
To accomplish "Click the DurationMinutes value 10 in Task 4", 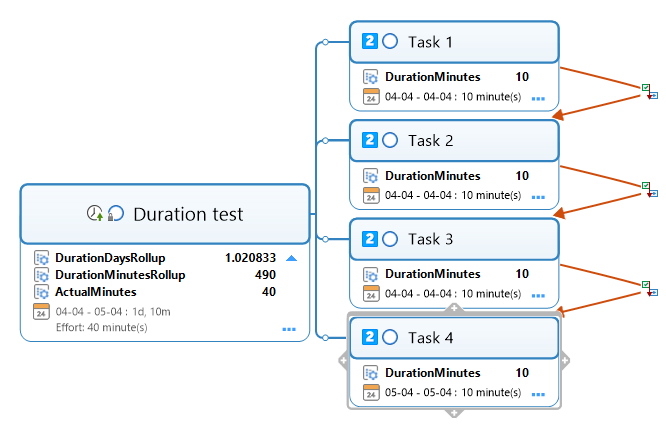I will pos(522,373).
